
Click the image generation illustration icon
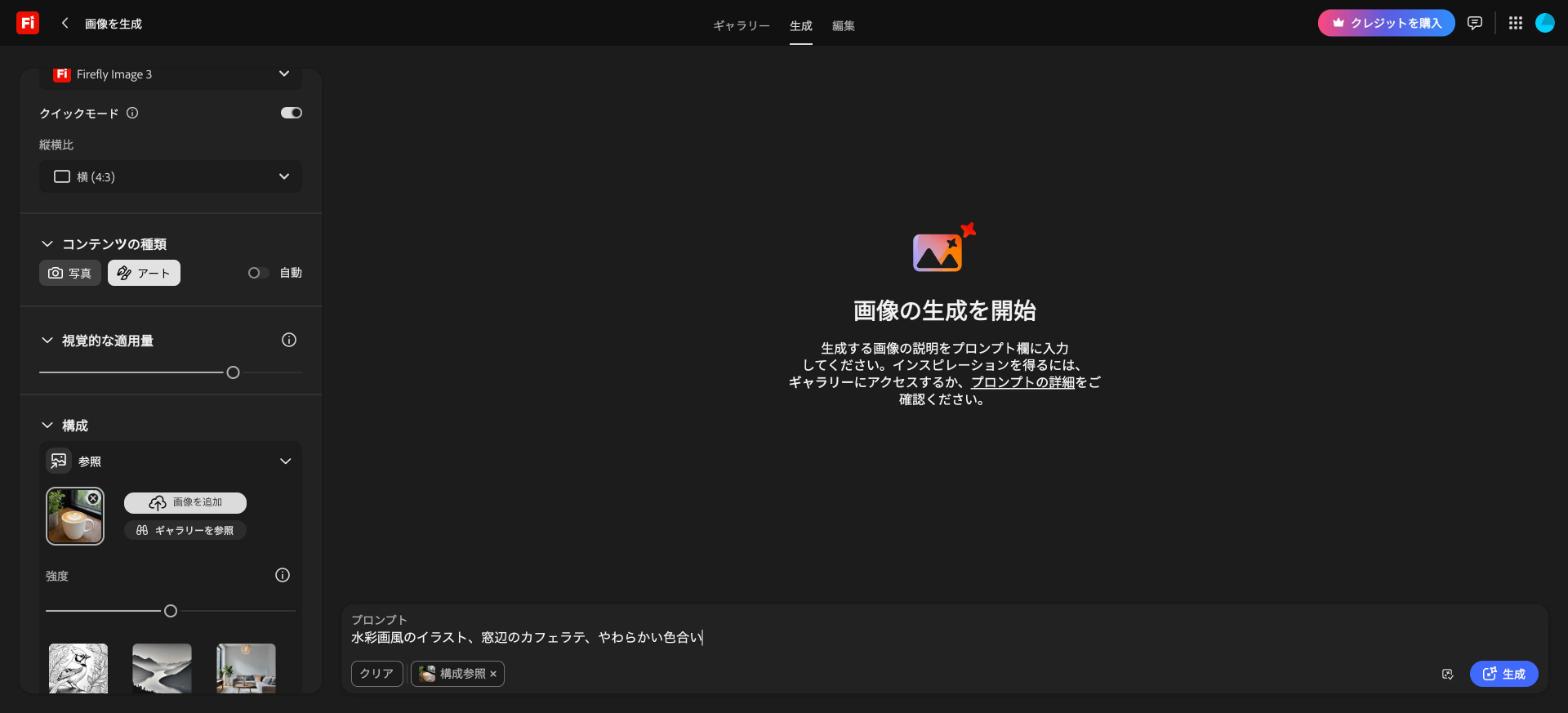pos(944,247)
